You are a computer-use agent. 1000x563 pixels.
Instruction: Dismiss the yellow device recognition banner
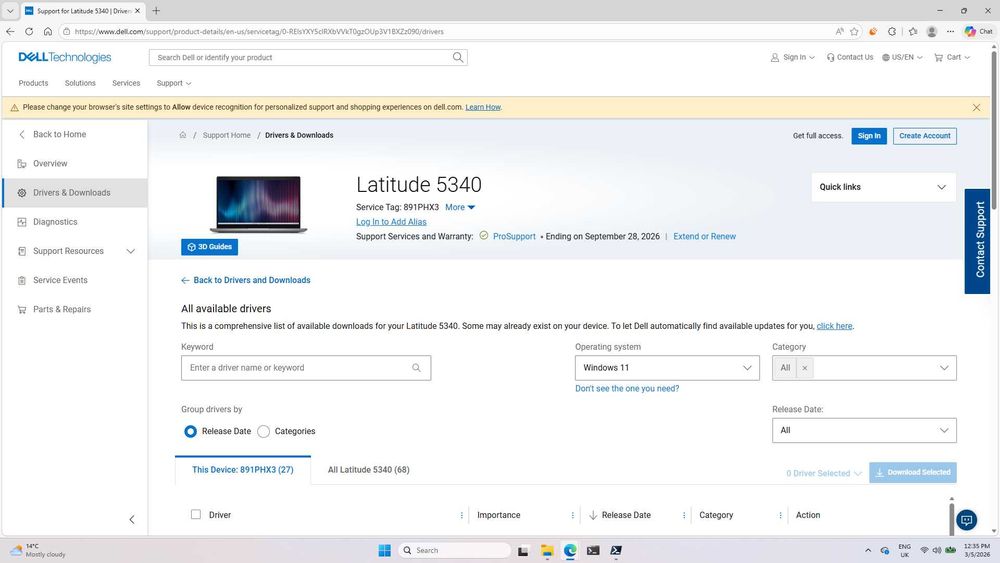[976, 108]
